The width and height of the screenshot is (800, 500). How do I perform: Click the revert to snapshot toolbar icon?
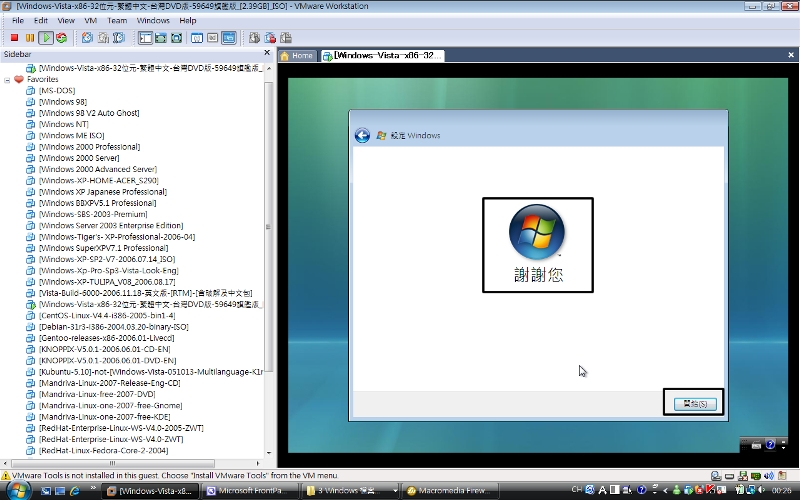pos(104,38)
